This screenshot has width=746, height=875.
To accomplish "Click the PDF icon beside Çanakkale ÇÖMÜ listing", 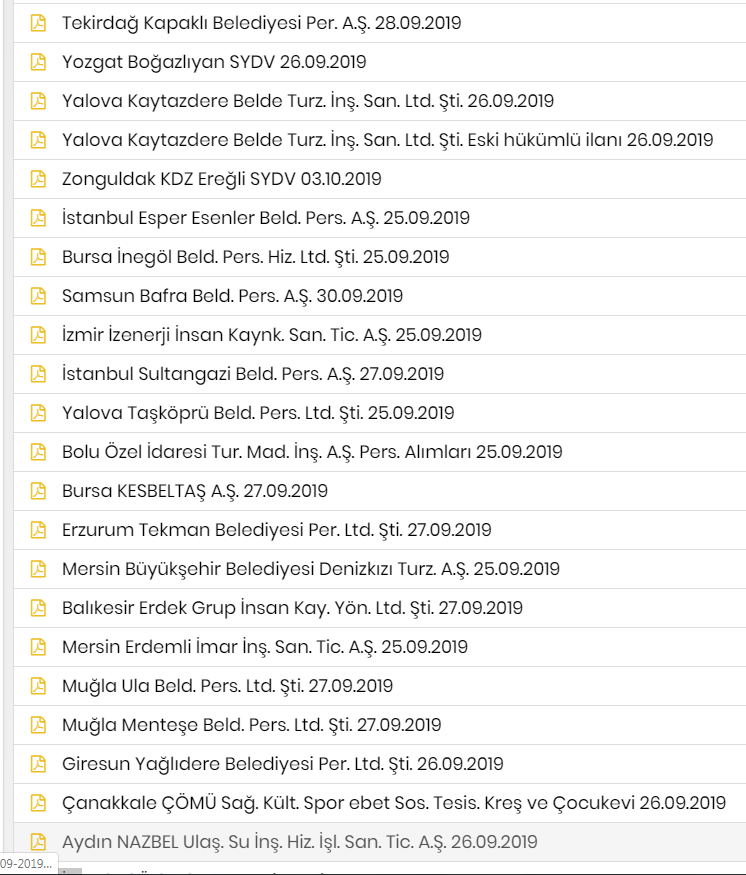I will click(38, 803).
